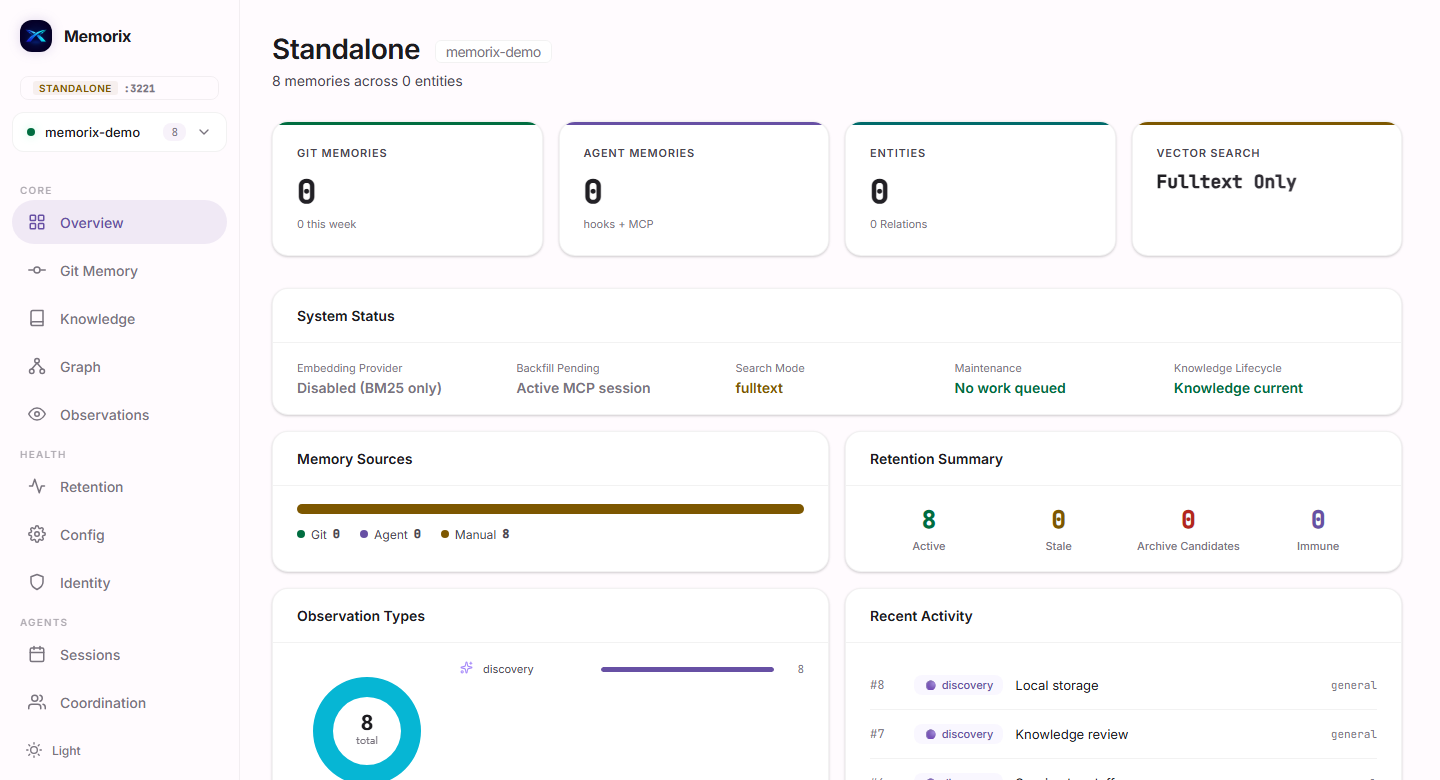
Task: Click the Observations eye icon
Action: pos(37,414)
